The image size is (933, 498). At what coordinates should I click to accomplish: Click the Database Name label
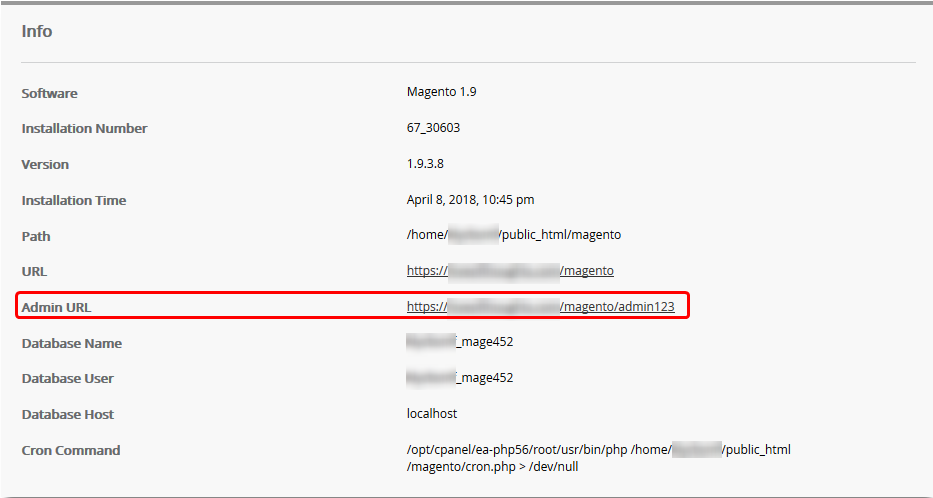[71, 343]
